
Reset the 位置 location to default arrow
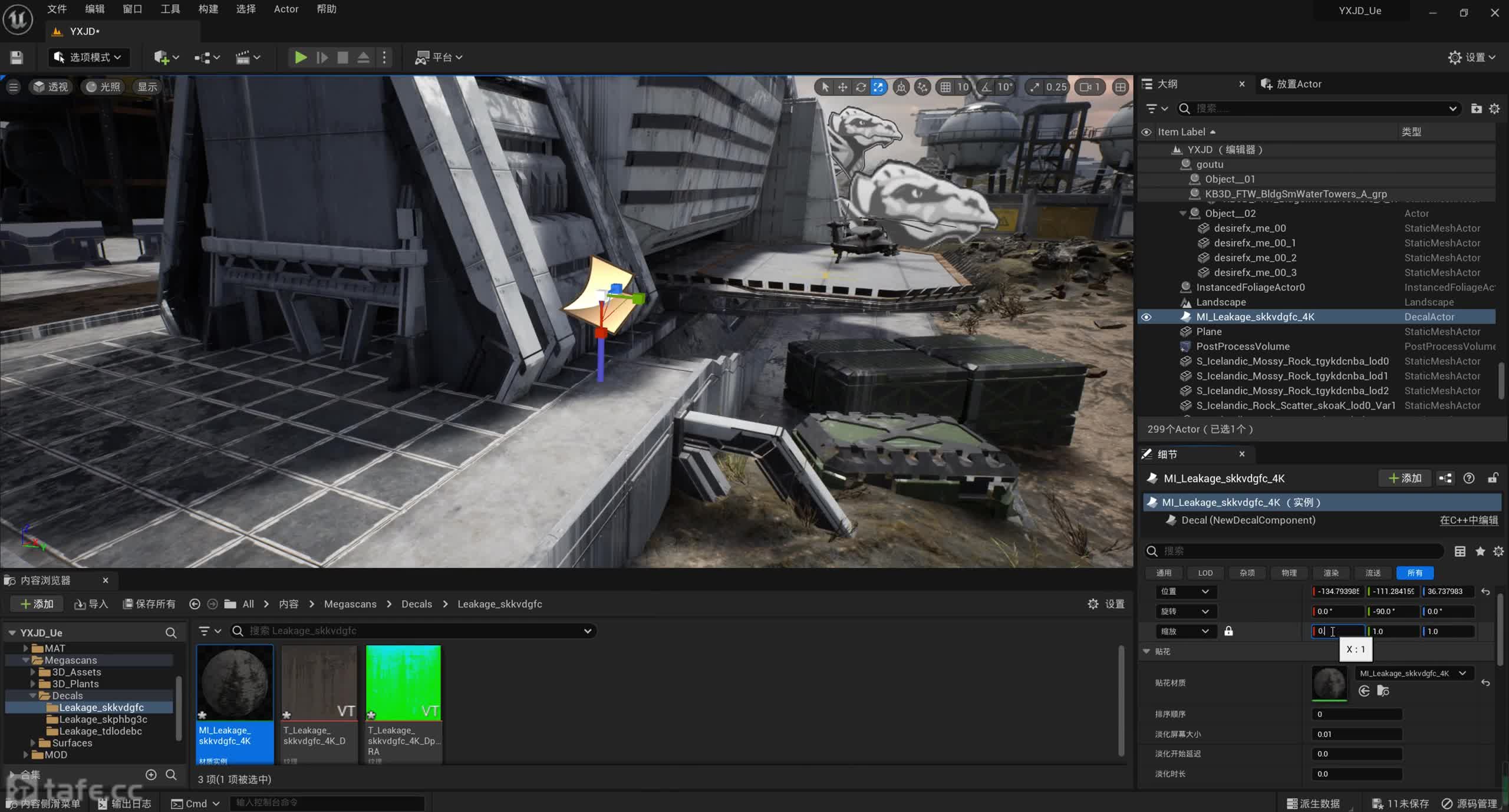(x=1485, y=592)
